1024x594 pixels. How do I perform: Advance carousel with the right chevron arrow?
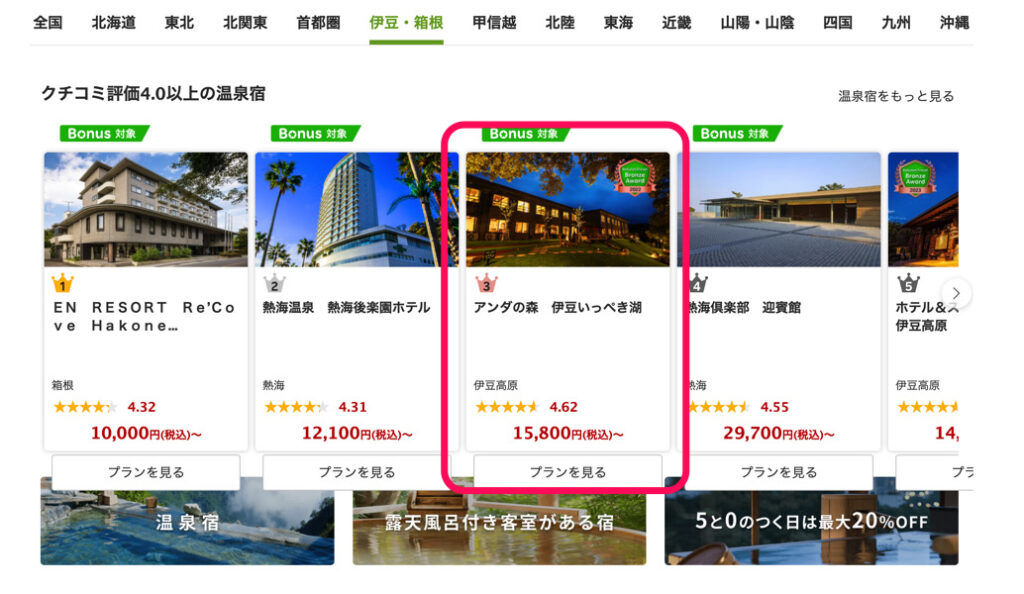(x=956, y=293)
